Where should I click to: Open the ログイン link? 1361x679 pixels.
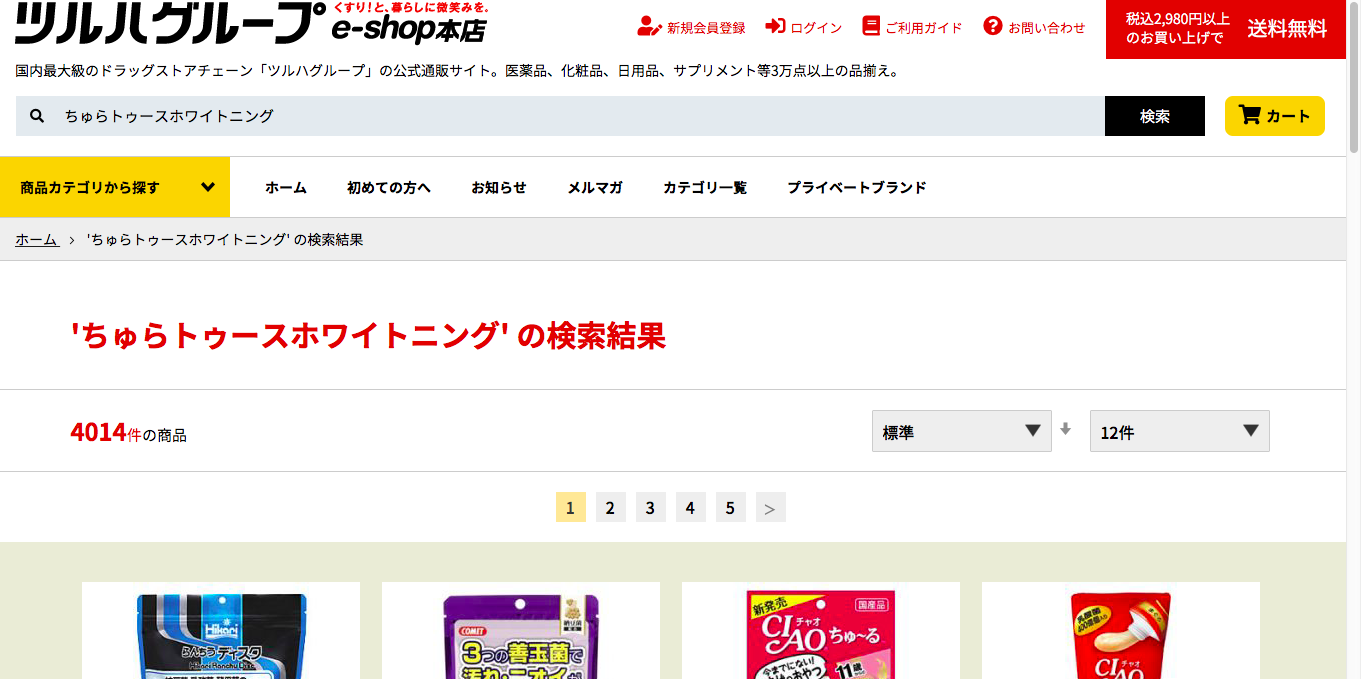816,28
